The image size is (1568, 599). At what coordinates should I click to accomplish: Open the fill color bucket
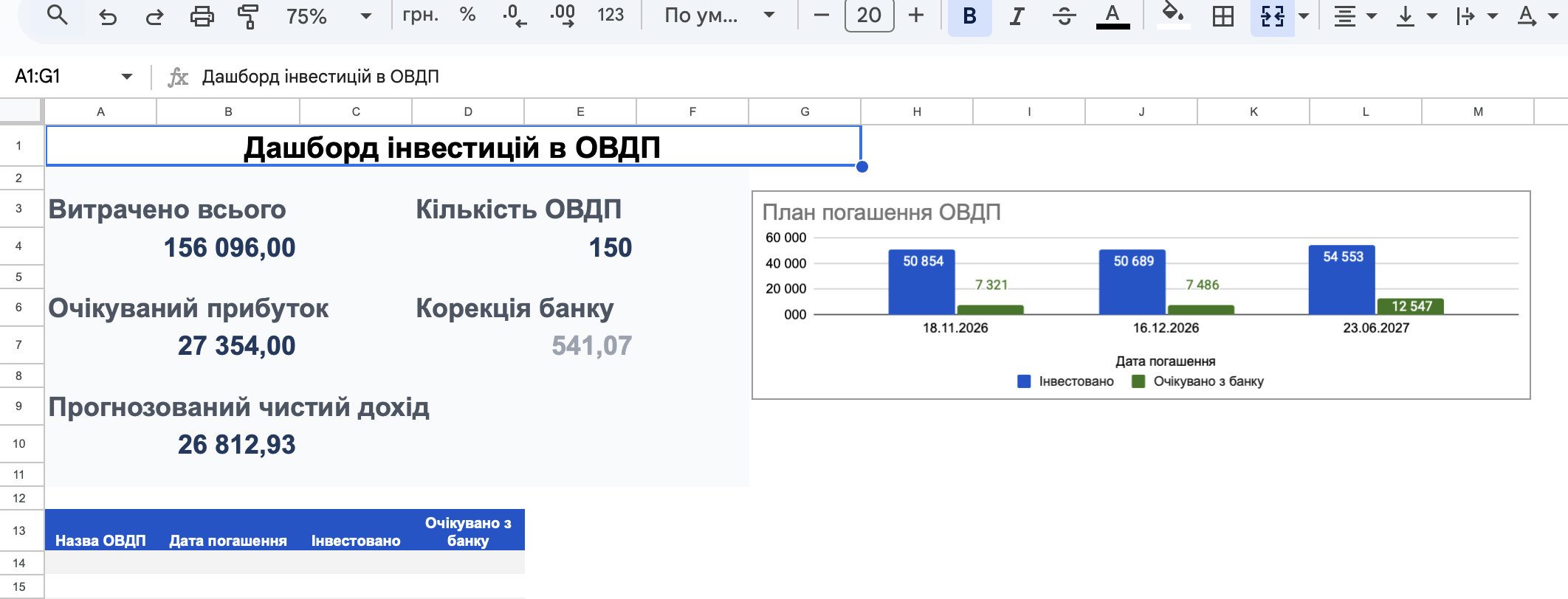point(1173,16)
